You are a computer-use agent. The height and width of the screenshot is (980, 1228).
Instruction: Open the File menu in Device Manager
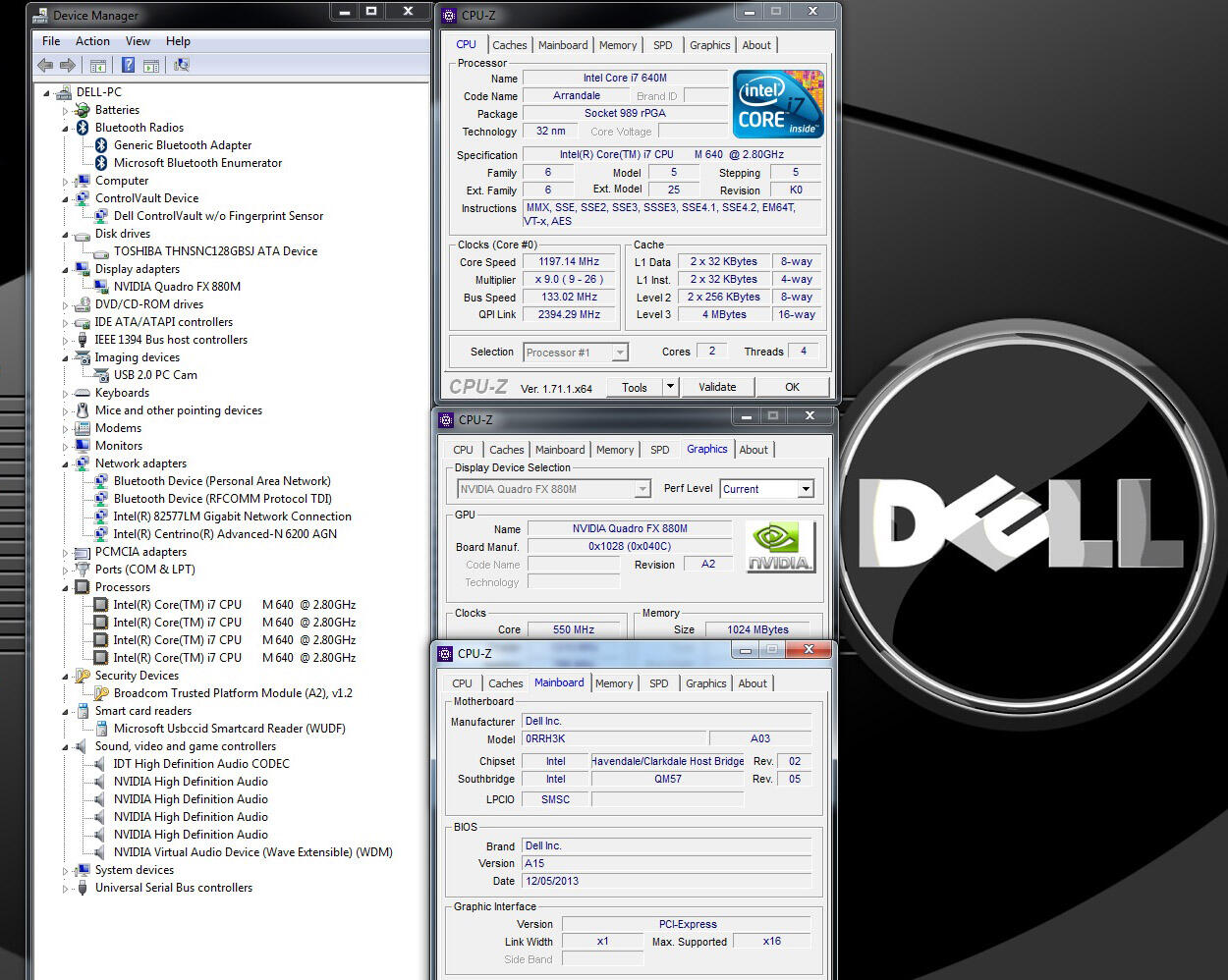click(51, 41)
